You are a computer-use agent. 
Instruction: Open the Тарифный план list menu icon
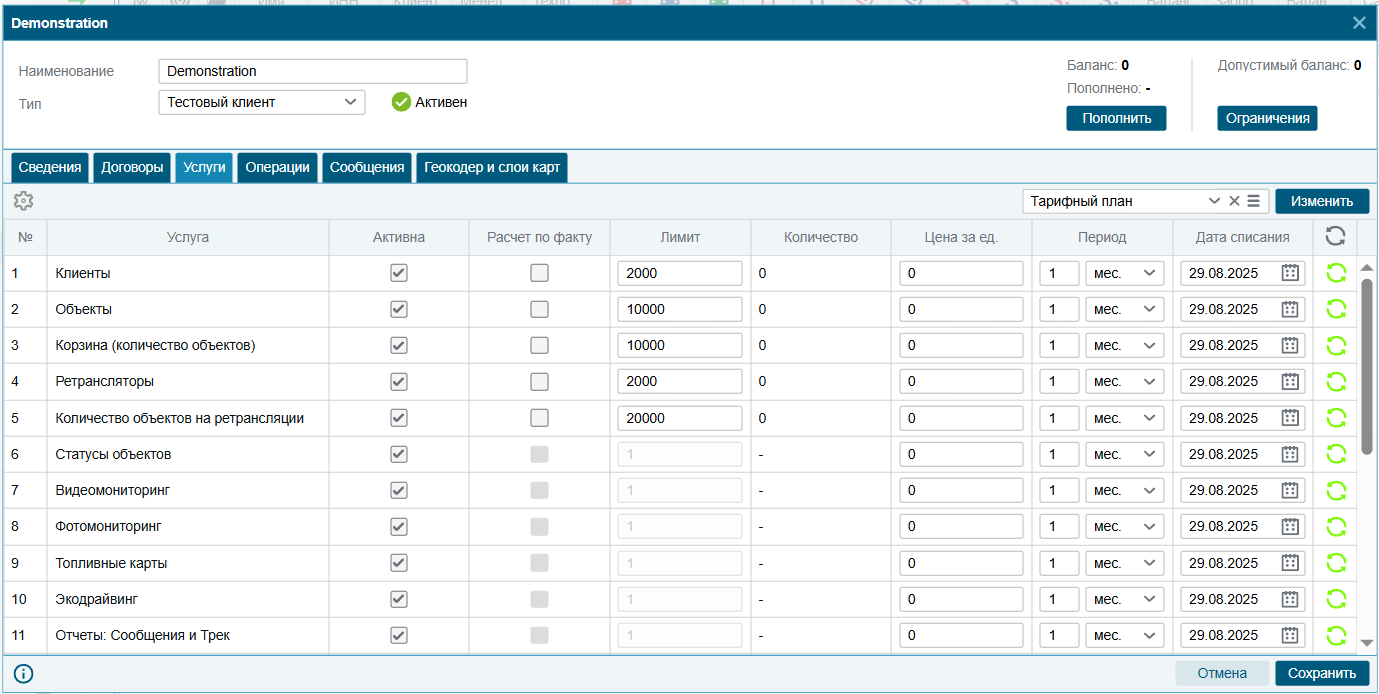pyautogui.click(x=1253, y=201)
